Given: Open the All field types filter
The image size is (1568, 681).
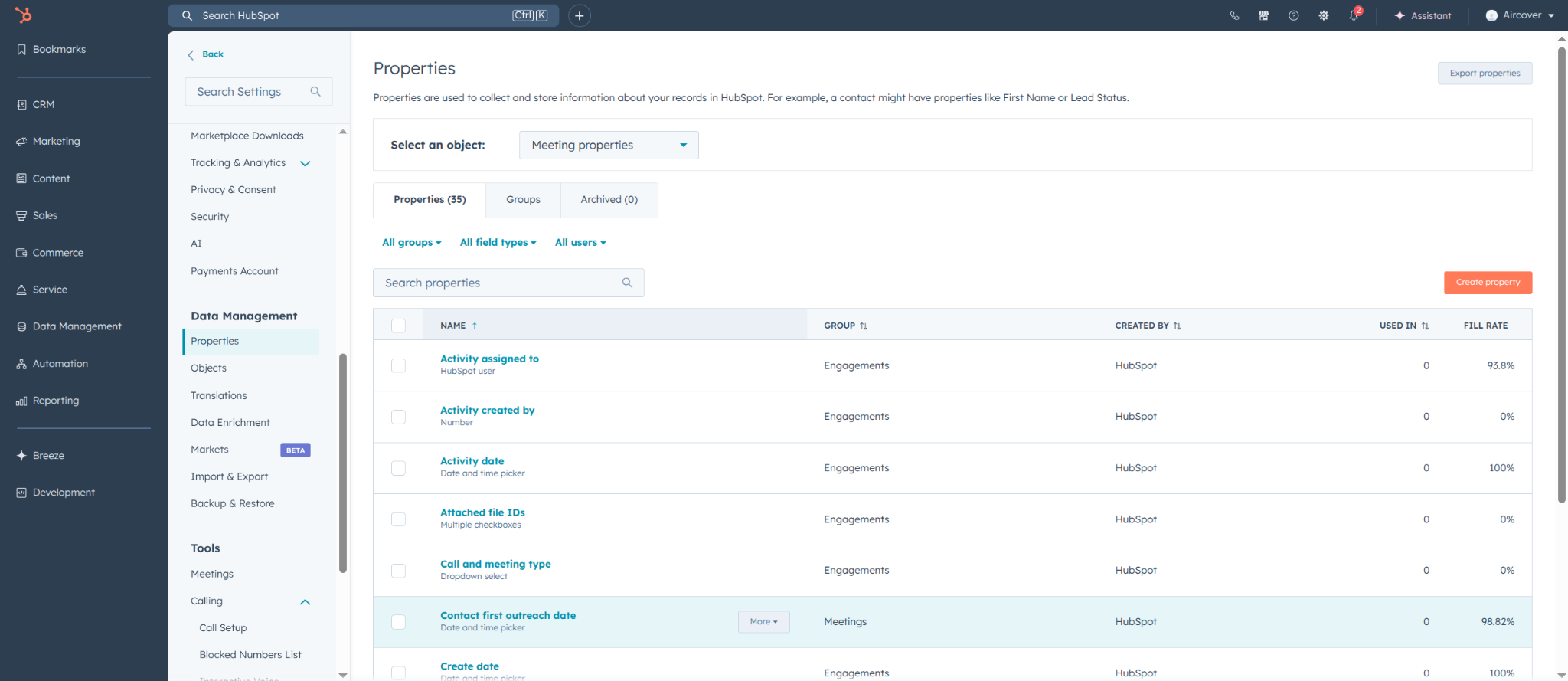Looking at the screenshot, I should [x=498, y=242].
